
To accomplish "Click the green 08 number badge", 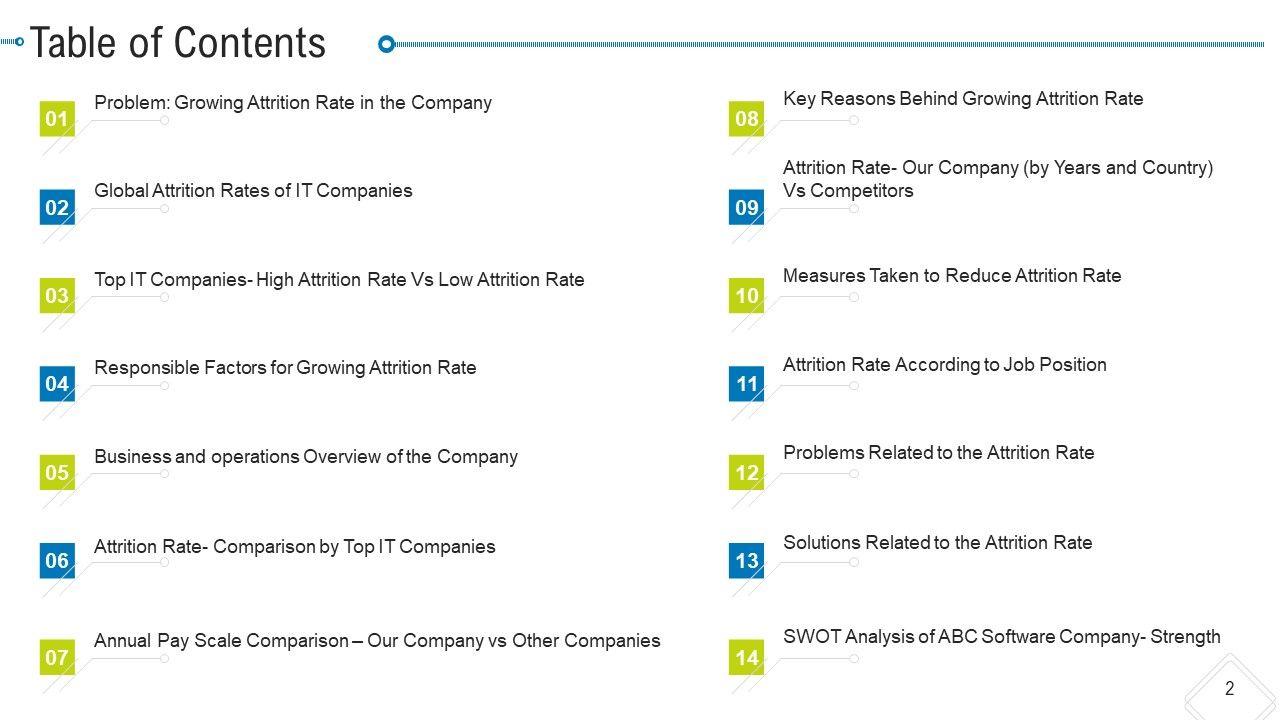I will coord(746,120).
